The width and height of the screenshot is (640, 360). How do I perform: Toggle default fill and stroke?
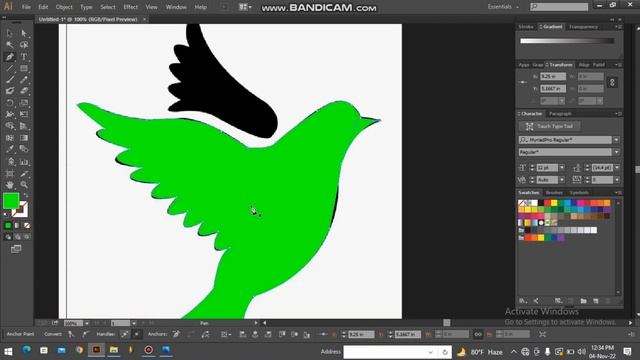(x=6, y=214)
